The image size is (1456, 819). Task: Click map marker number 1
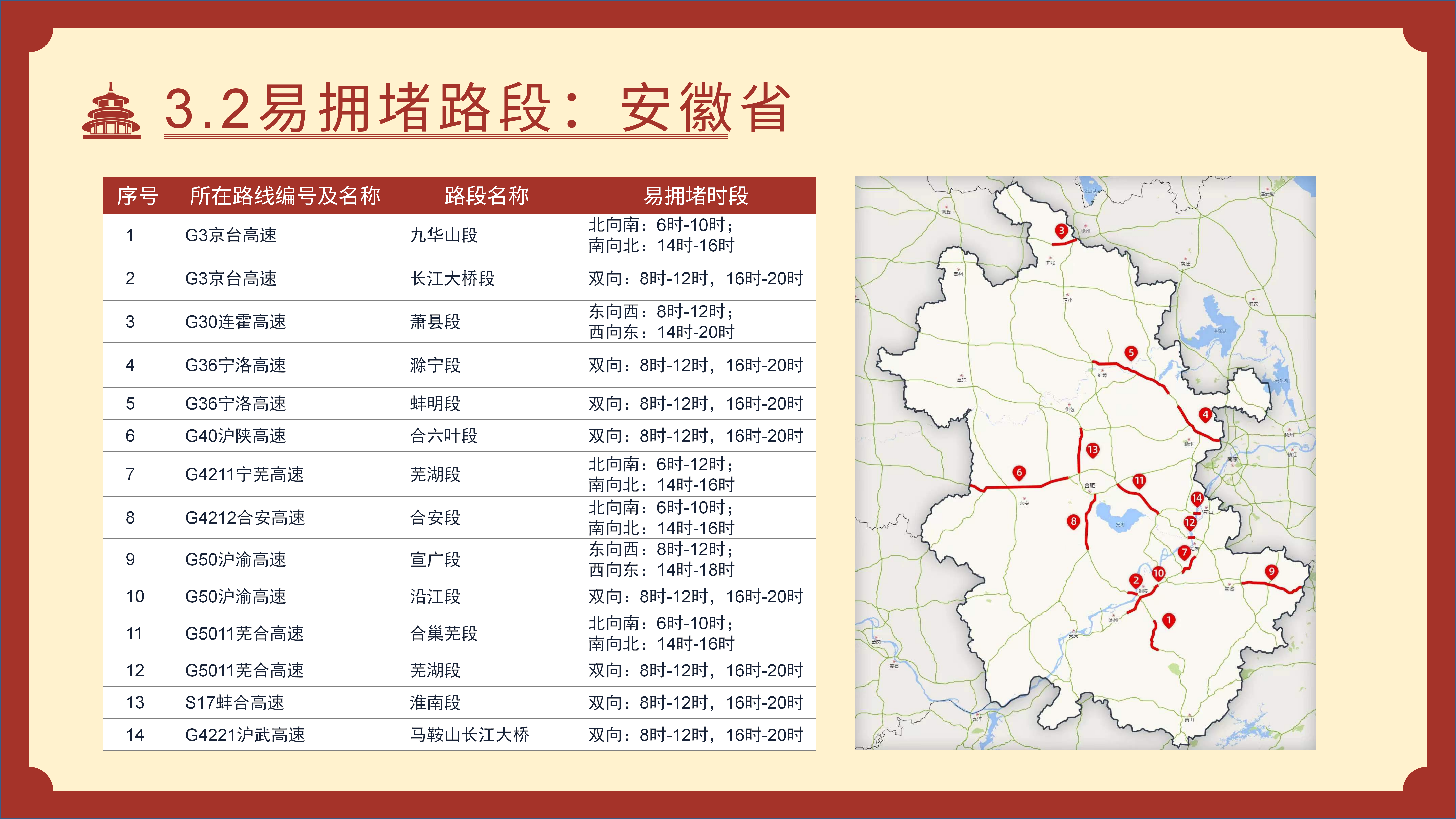[x=1168, y=620]
